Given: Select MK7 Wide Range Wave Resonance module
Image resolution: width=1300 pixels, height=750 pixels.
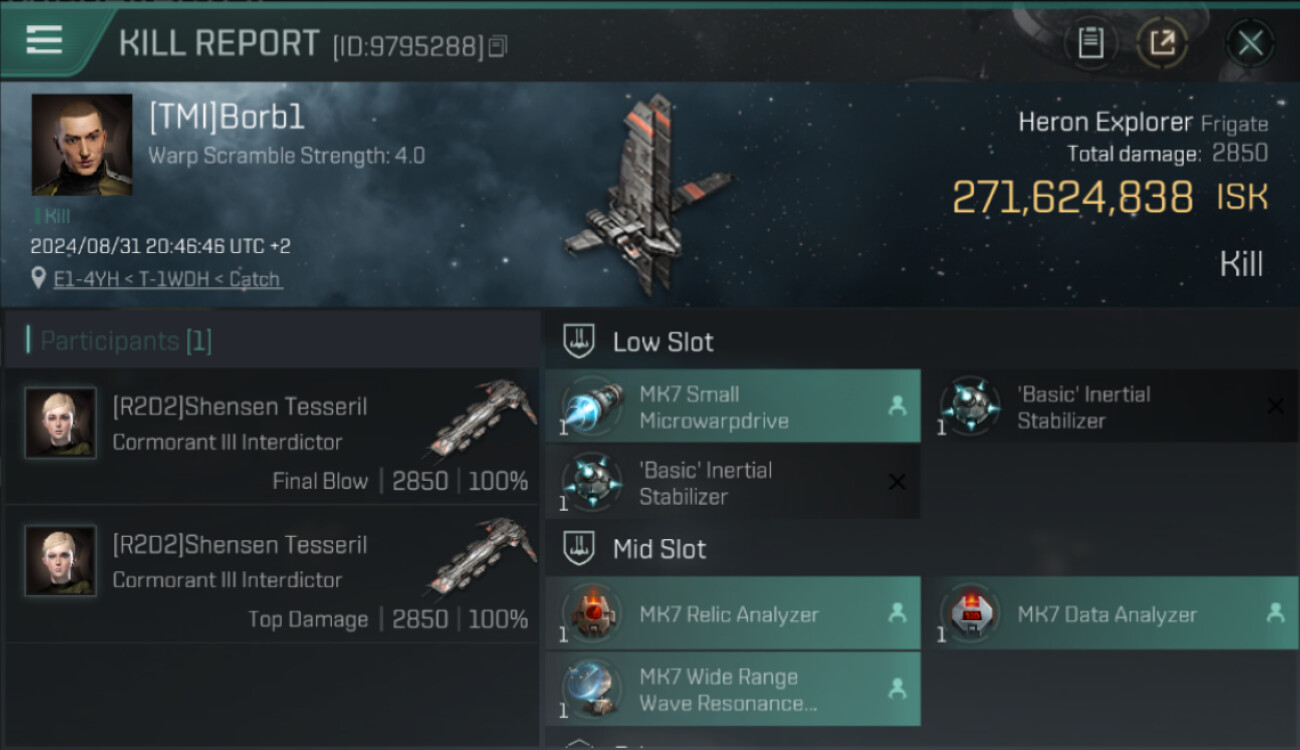Looking at the screenshot, I should point(733,689).
